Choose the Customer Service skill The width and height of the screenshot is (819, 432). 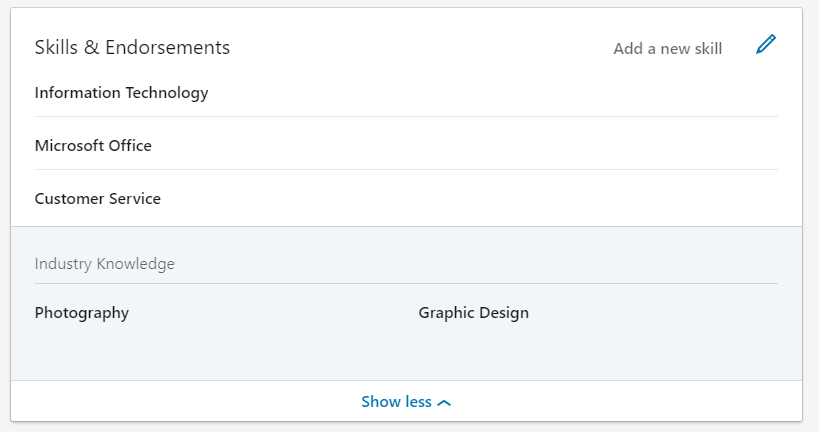[x=97, y=199]
